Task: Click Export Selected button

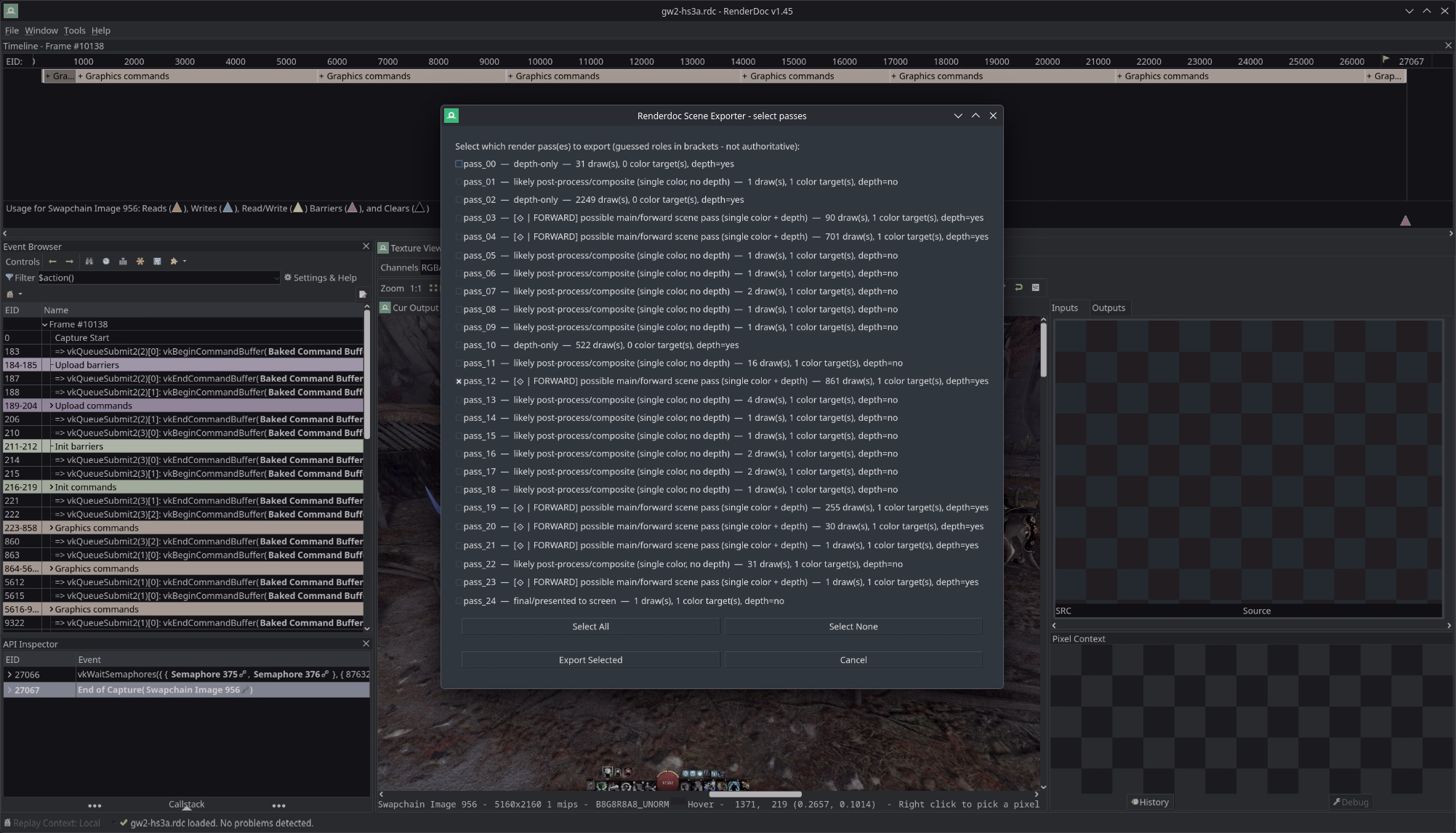Action: [590, 660]
